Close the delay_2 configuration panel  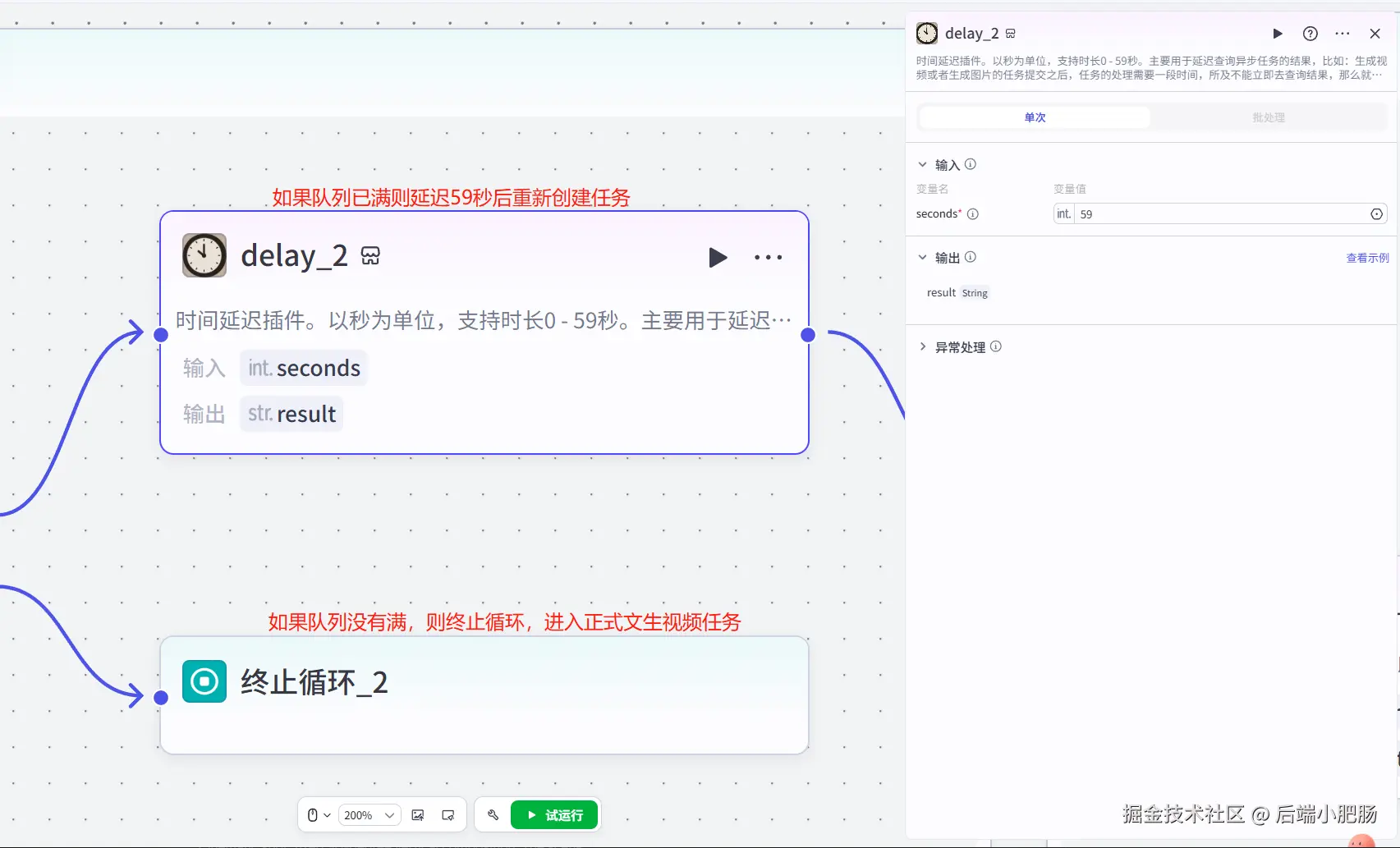[x=1375, y=34]
